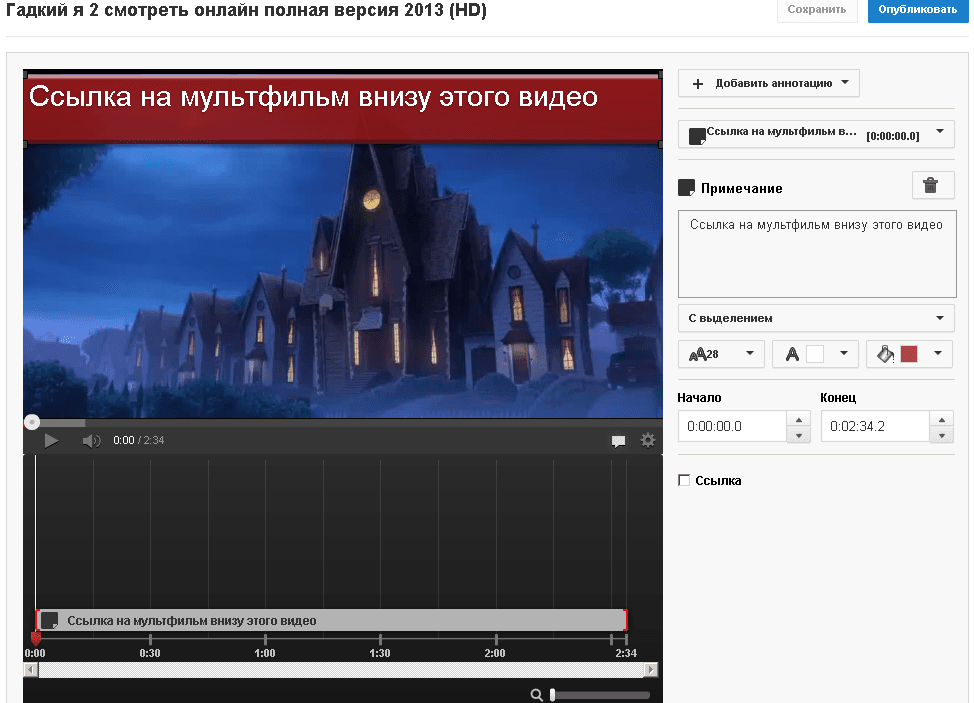Toggle annotations with the speech bubble icon
The height and width of the screenshot is (703, 974).
click(618, 441)
